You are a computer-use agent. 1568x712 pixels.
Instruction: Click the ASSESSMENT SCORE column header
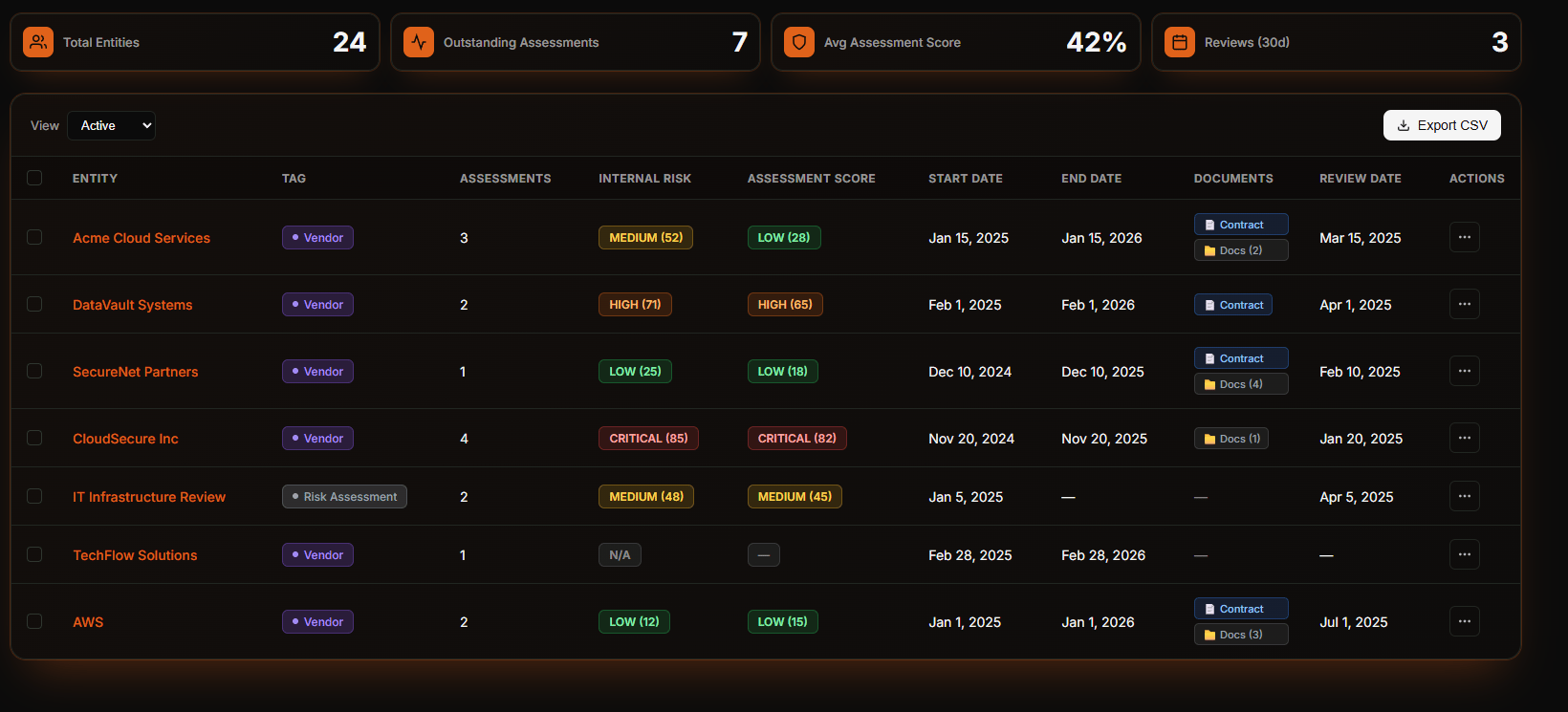pos(811,179)
